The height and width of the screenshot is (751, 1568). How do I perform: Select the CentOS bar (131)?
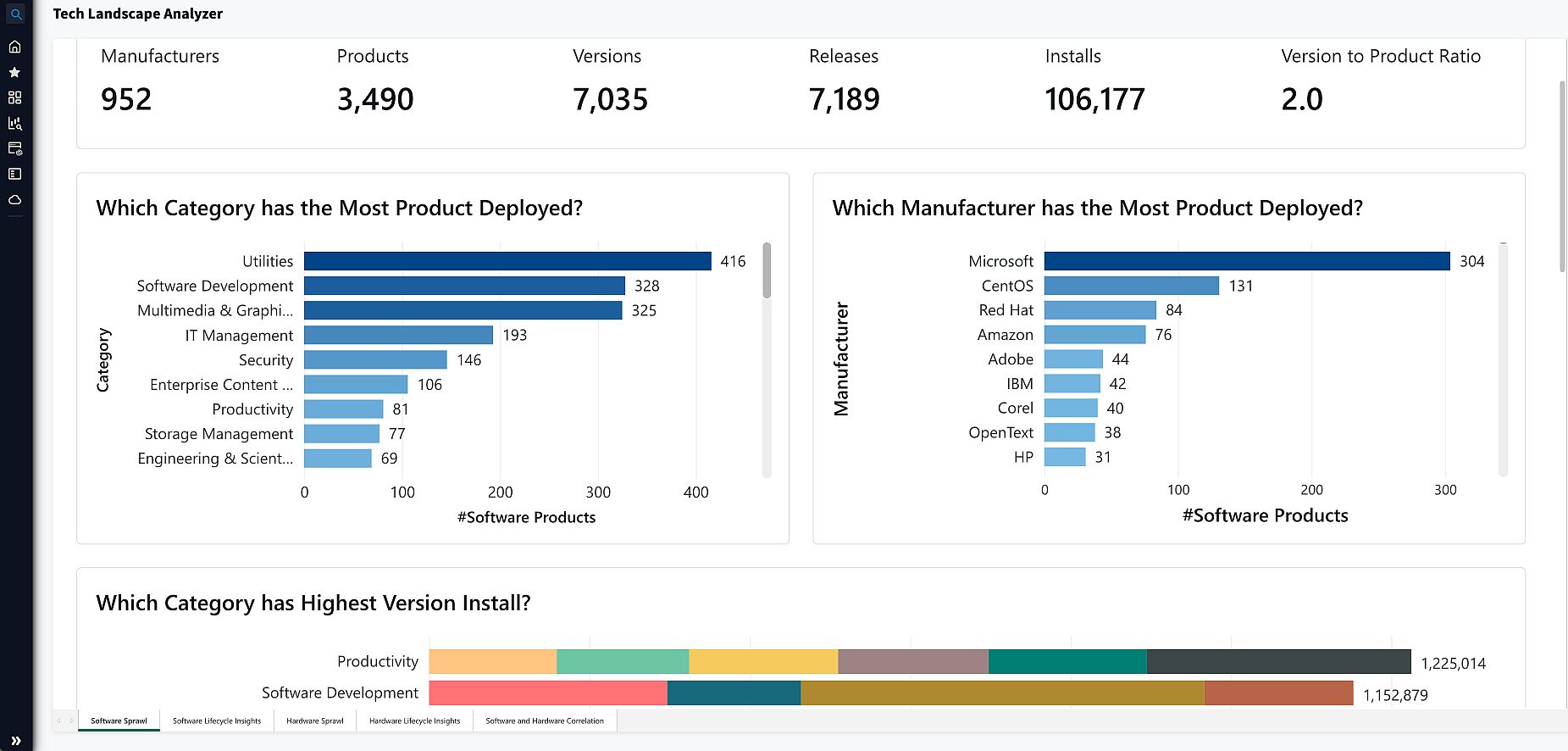point(1132,286)
